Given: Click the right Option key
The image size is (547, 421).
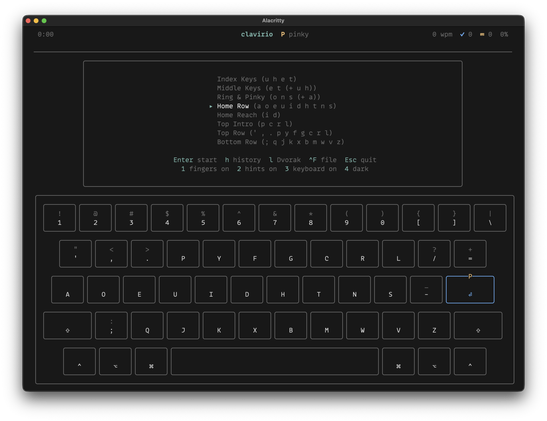Looking at the screenshot, I should click(x=434, y=361).
